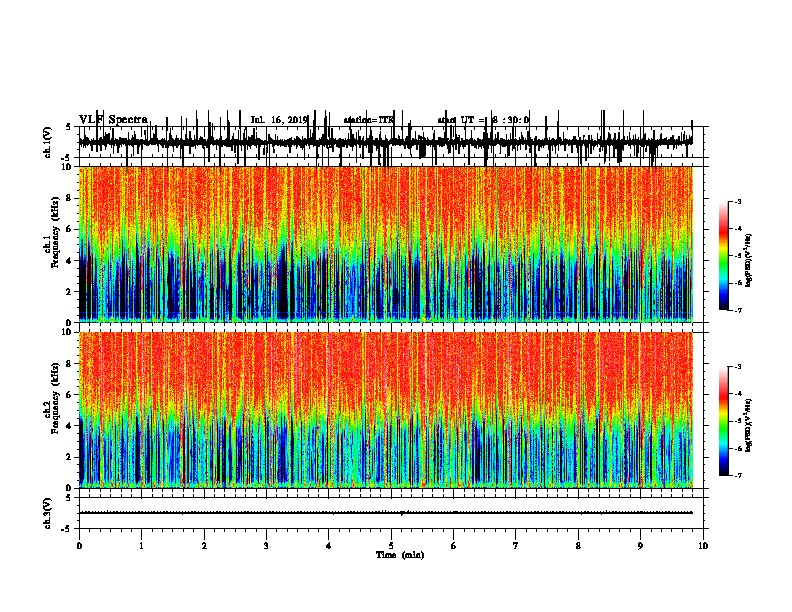Screen dimensions: 792x612
Task: Click the flat ch.3 voltage trace
Action: click(385, 513)
